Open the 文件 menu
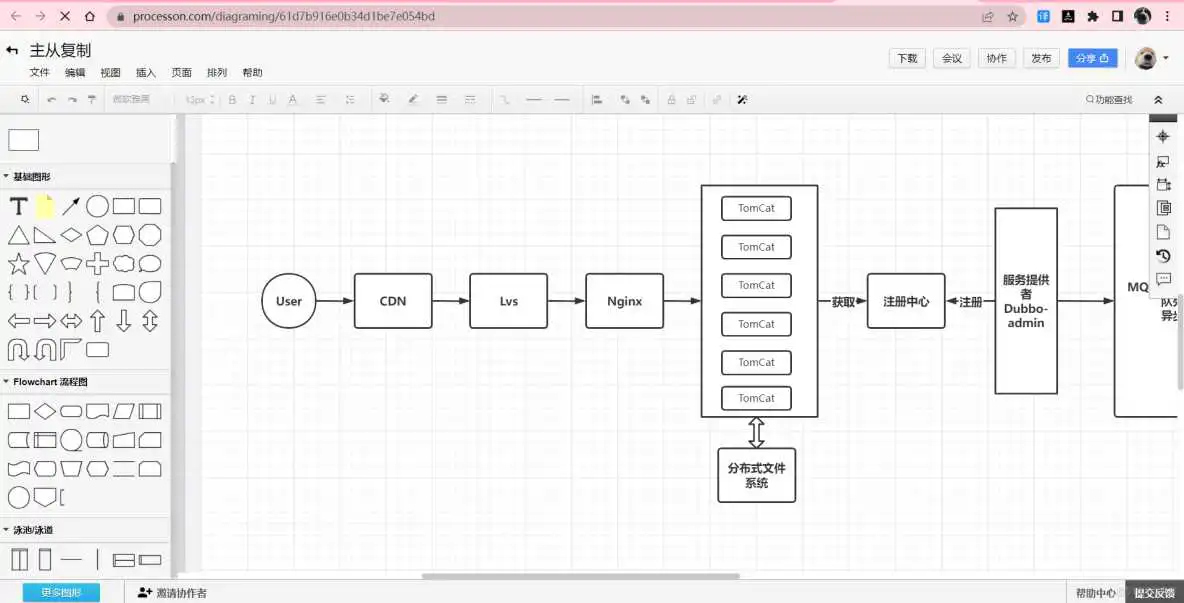1184x603 pixels. tap(40, 72)
